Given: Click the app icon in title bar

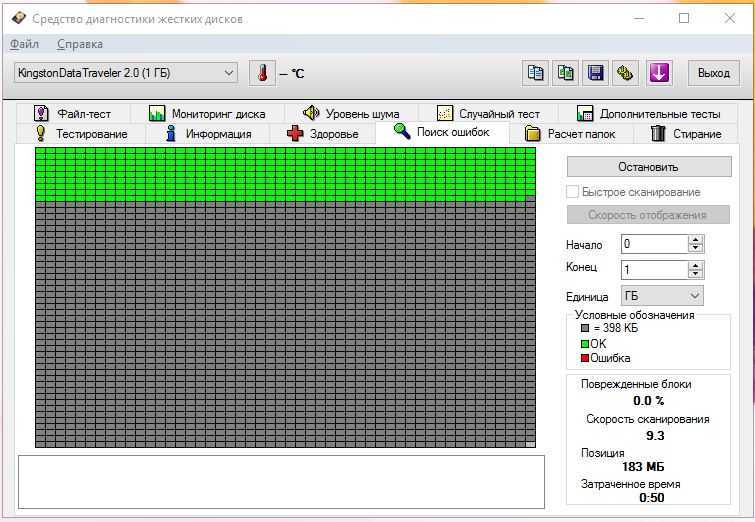Looking at the screenshot, I should point(18,18).
